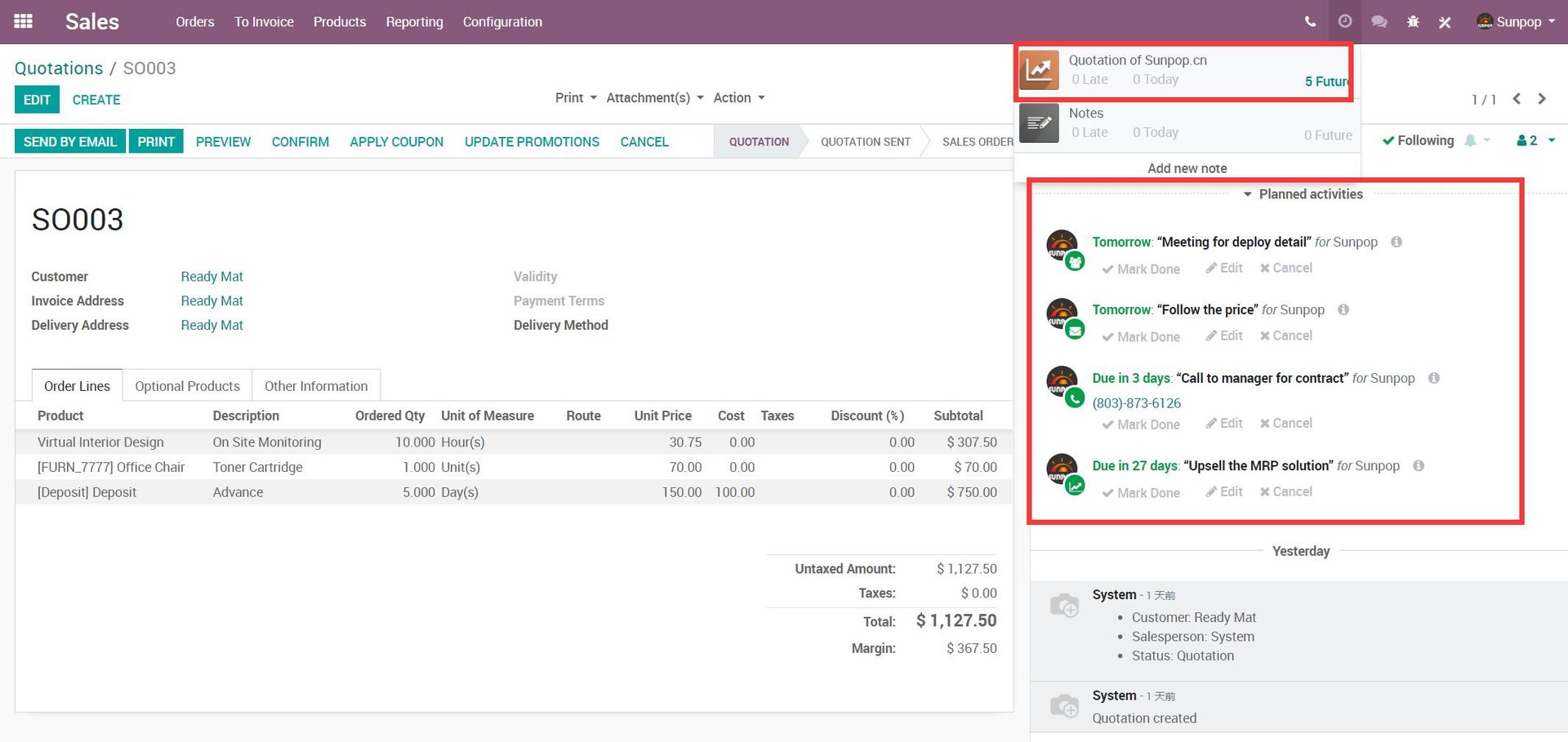Open Quotation of Sunpop.cn activity icon

pos(1039,70)
